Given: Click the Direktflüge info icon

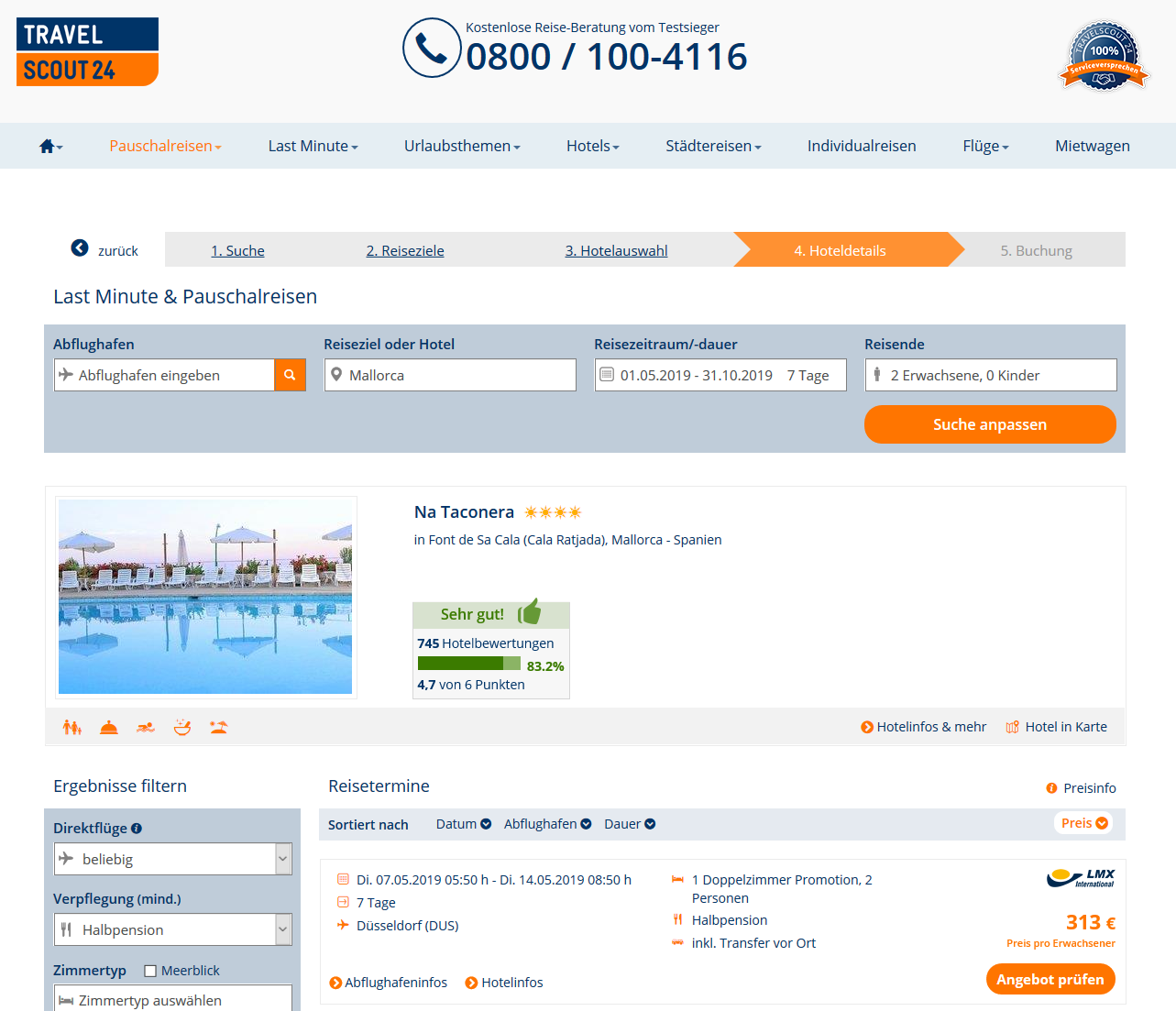Looking at the screenshot, I should click(137, 829).
